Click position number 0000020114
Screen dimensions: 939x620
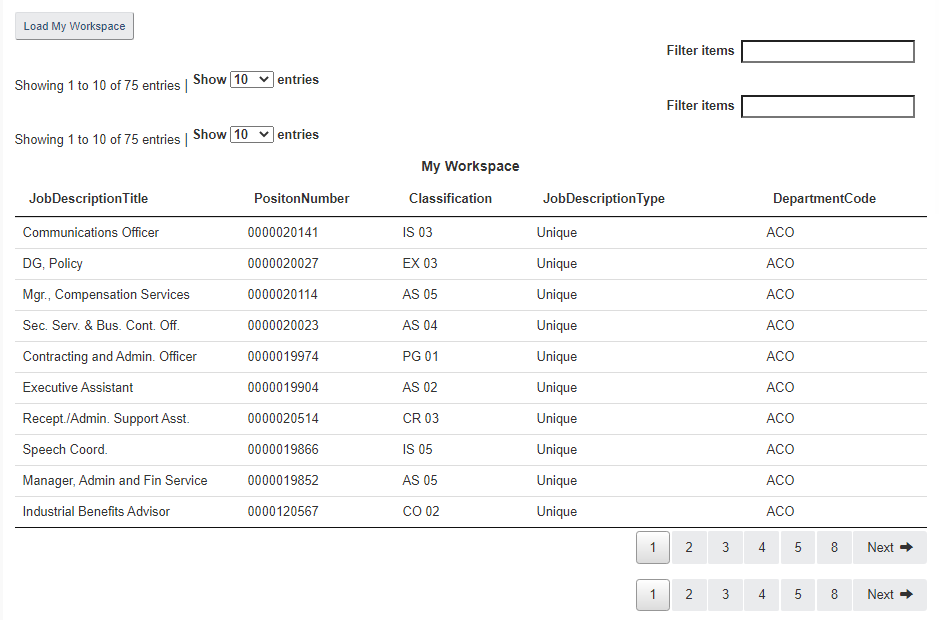[x=283, y=295]
